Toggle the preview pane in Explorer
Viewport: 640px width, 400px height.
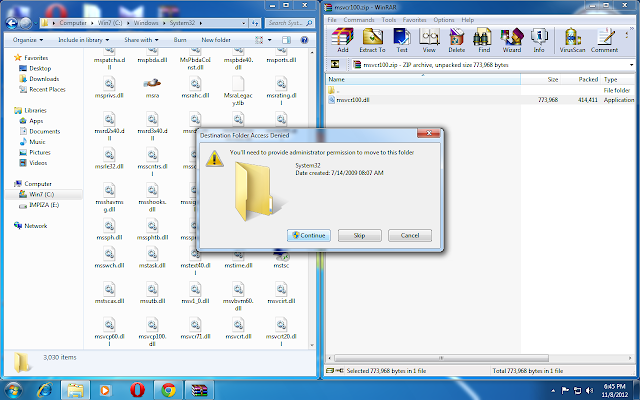[286, 40]
